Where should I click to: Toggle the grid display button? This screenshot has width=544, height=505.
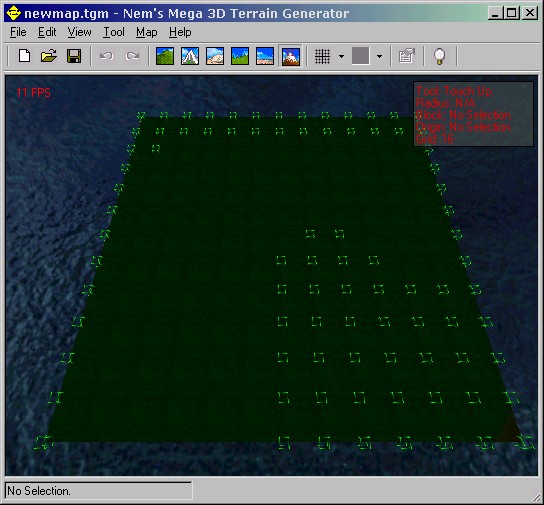point(322,56)
